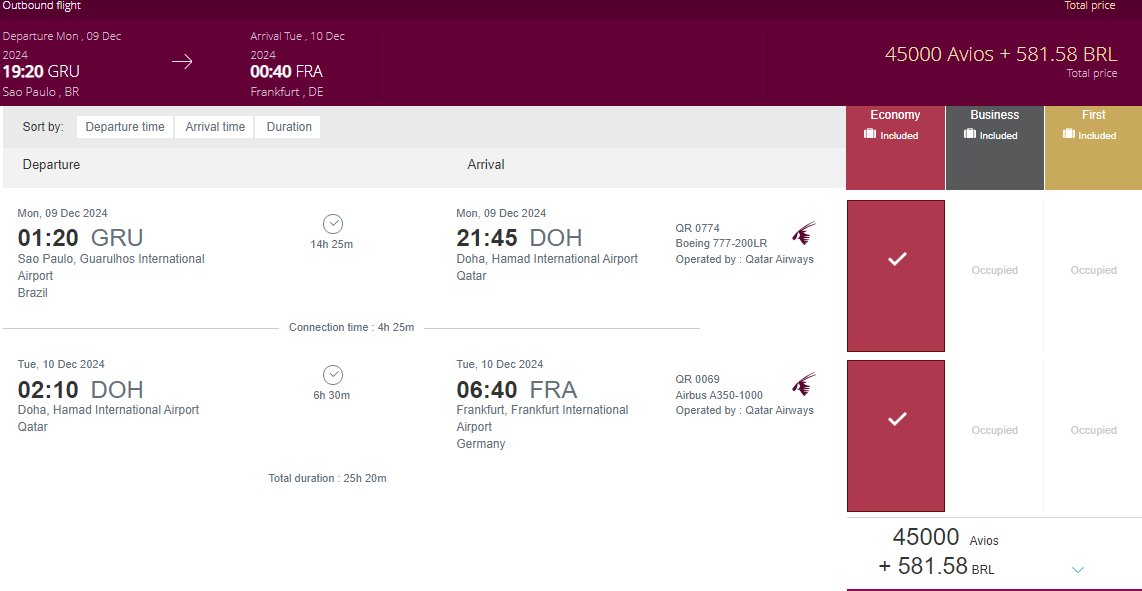This screenshot has height=591, width=1142.
Task: Toggle Economy selection for GRU to DOH flight
Action: pos(896,275)
